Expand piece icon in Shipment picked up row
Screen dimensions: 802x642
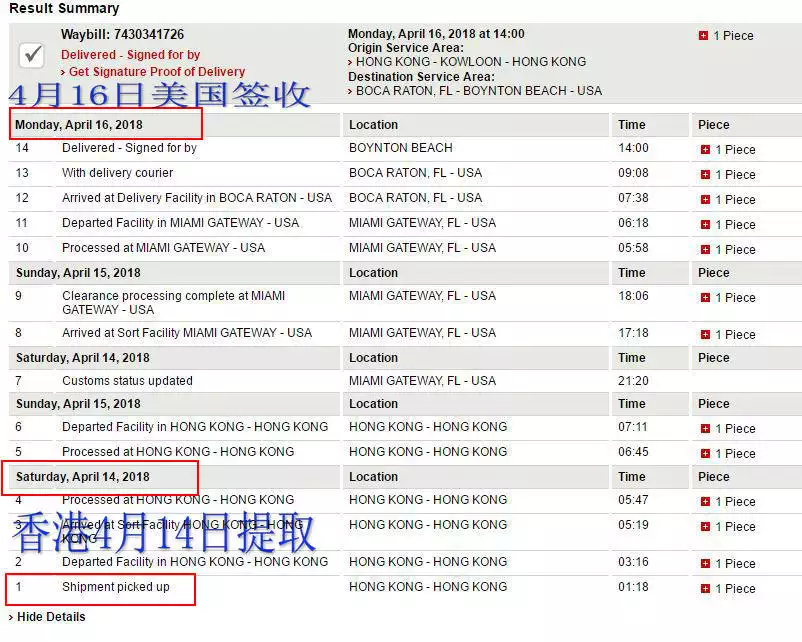[x=705, y=588]
